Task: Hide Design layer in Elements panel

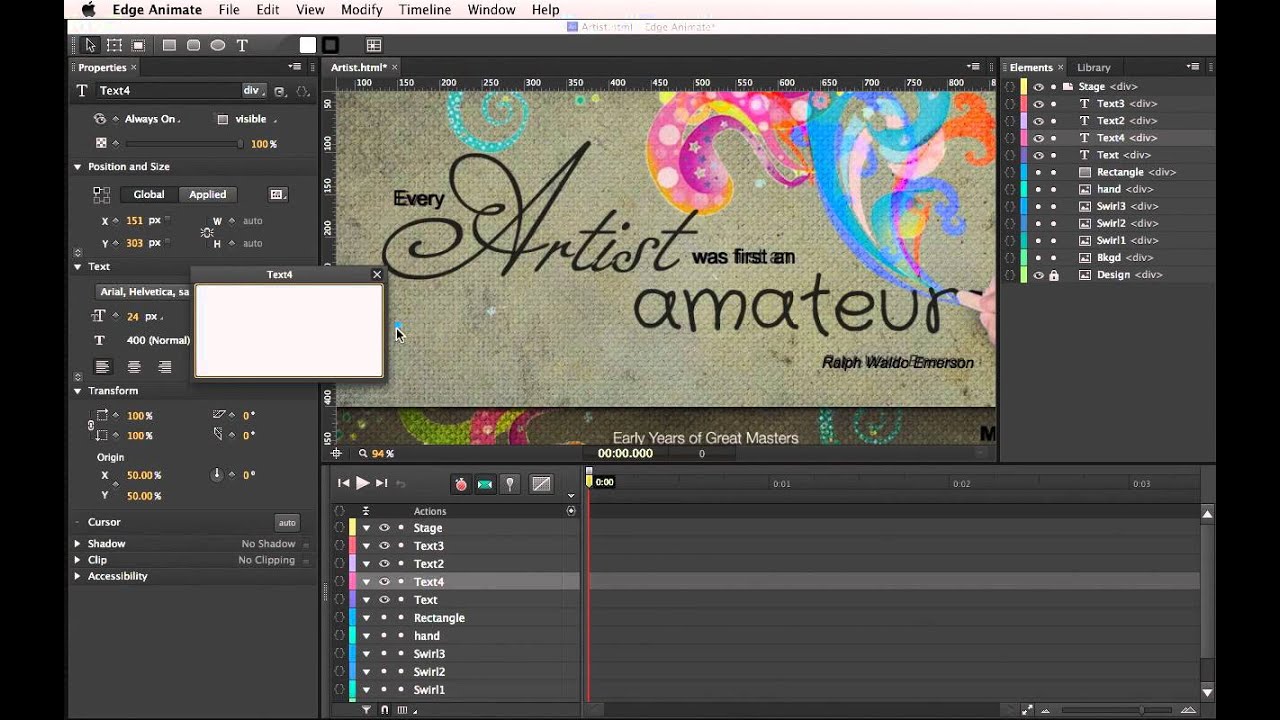Action: click(x=1038, y=274)
